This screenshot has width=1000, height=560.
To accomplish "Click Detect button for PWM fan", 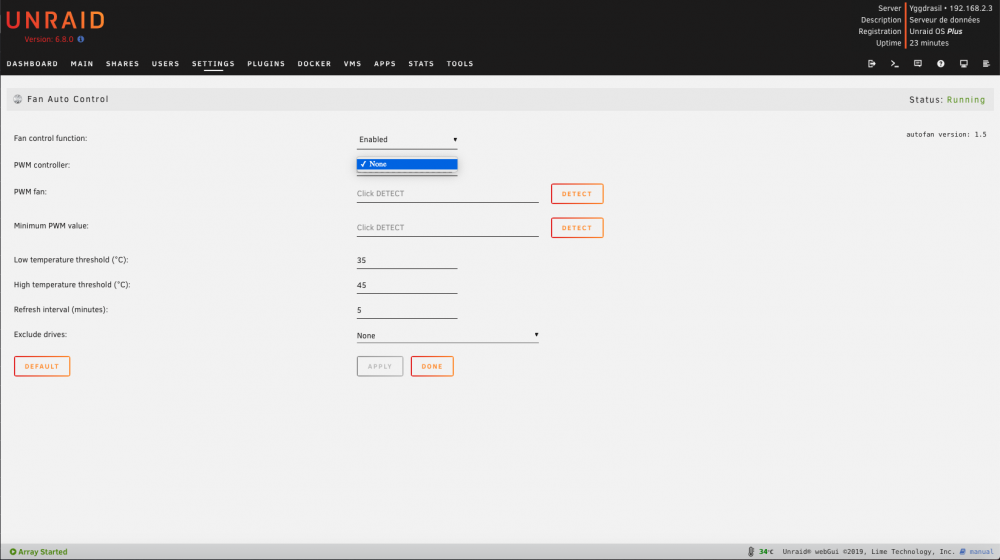I will coord(577,194).
